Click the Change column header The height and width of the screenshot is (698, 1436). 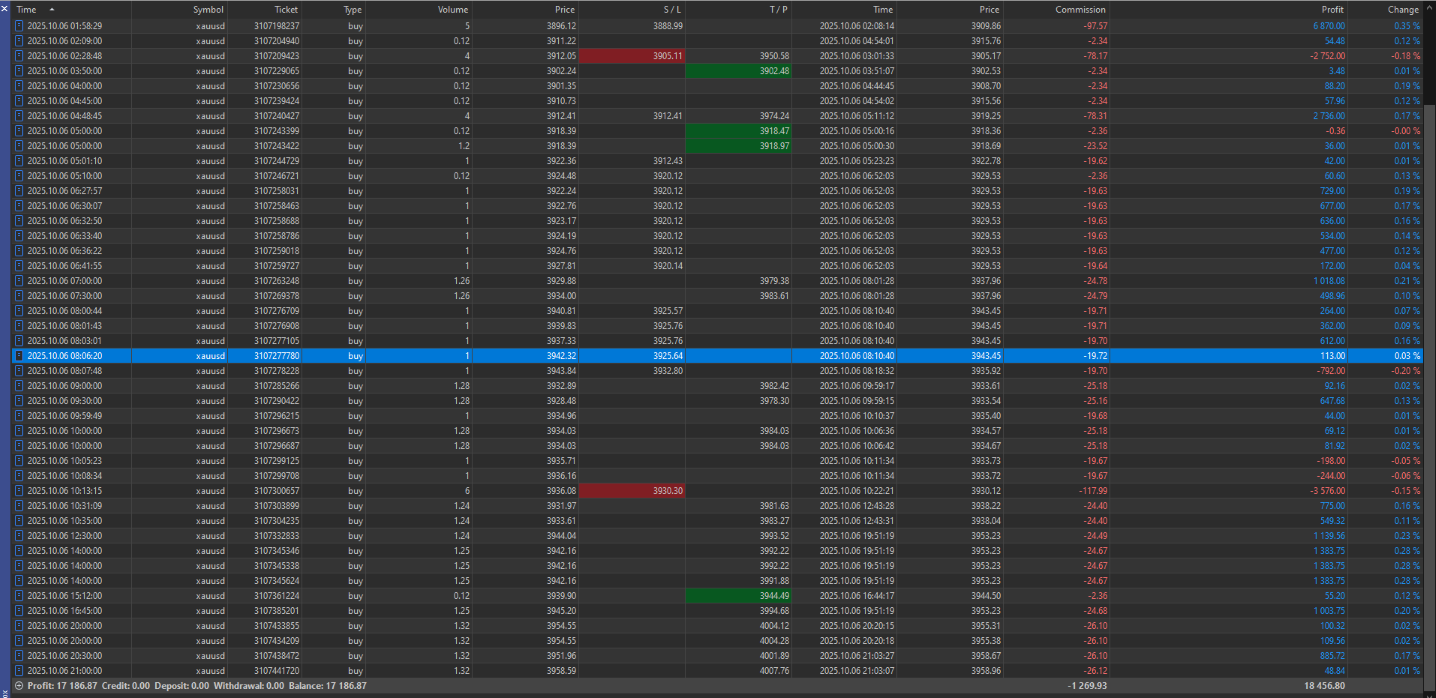point(1402,9)
